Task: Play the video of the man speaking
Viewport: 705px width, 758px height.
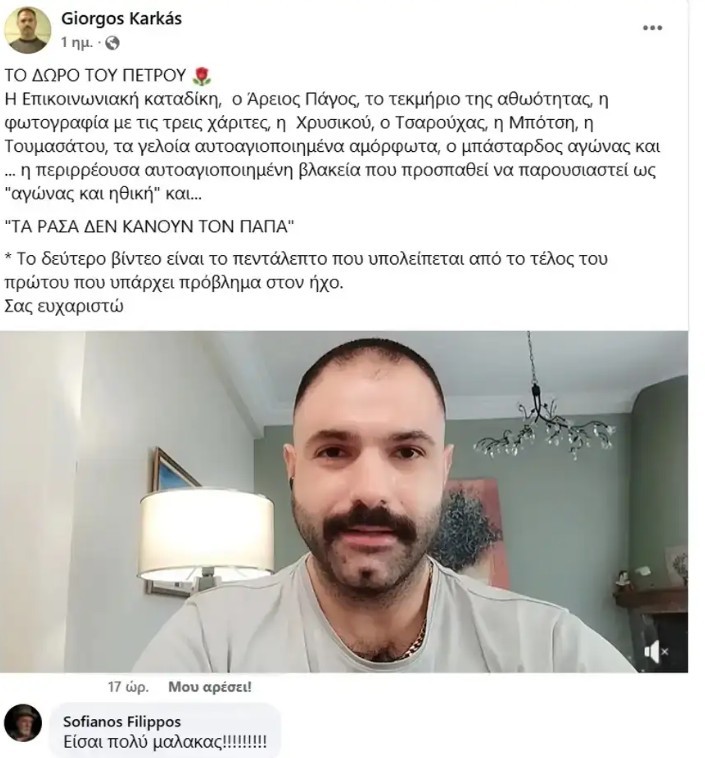Action: pyautogui.click(x=344, y=502)
